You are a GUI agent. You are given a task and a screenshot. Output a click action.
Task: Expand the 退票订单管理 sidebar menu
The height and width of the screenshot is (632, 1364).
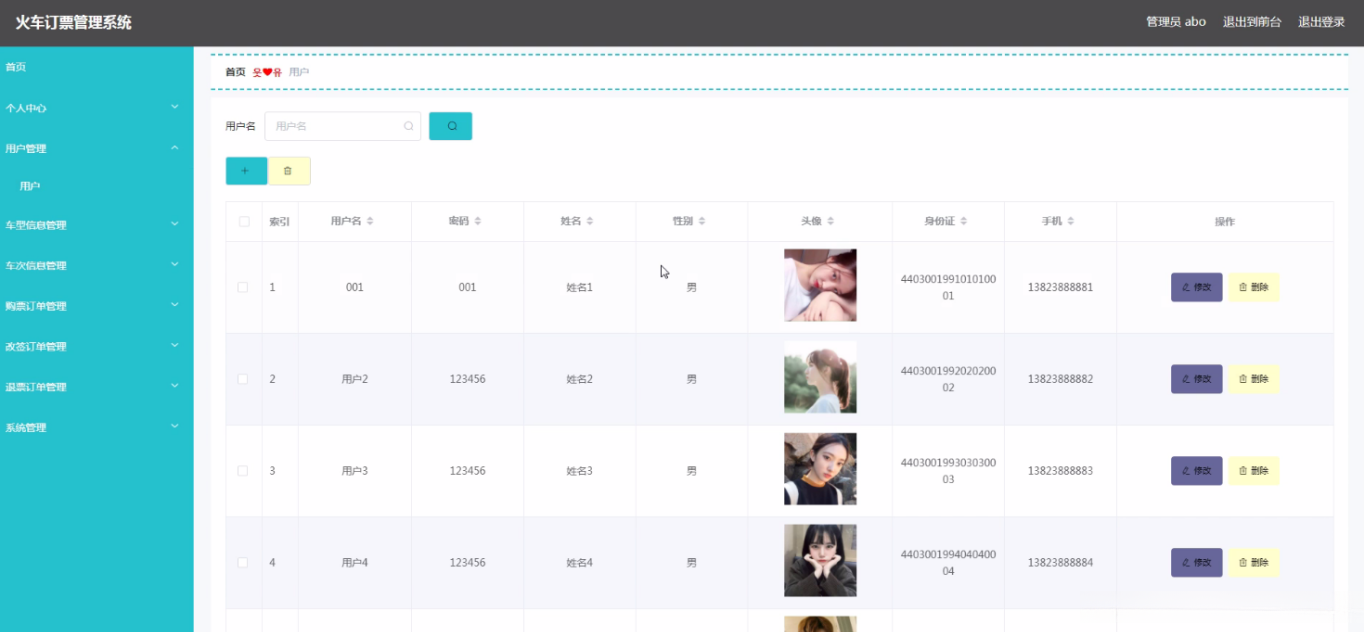97,387
